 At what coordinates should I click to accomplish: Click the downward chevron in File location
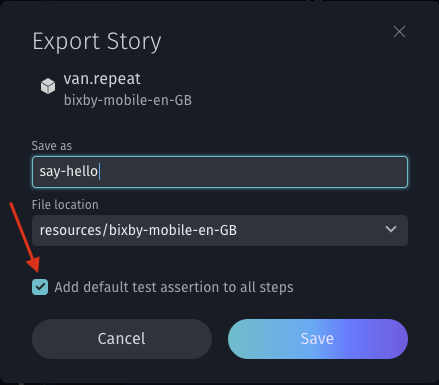coord(391,229)
